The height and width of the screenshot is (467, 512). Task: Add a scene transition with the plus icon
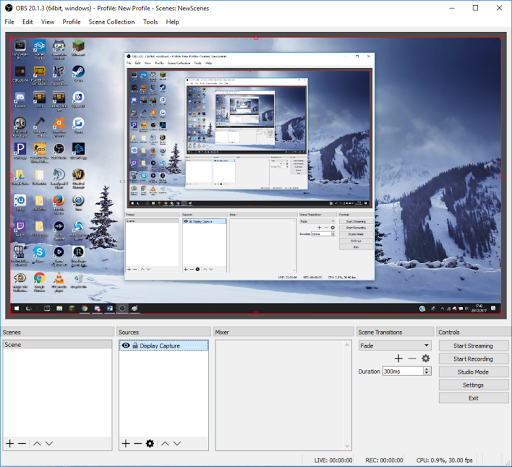point(398,358)
